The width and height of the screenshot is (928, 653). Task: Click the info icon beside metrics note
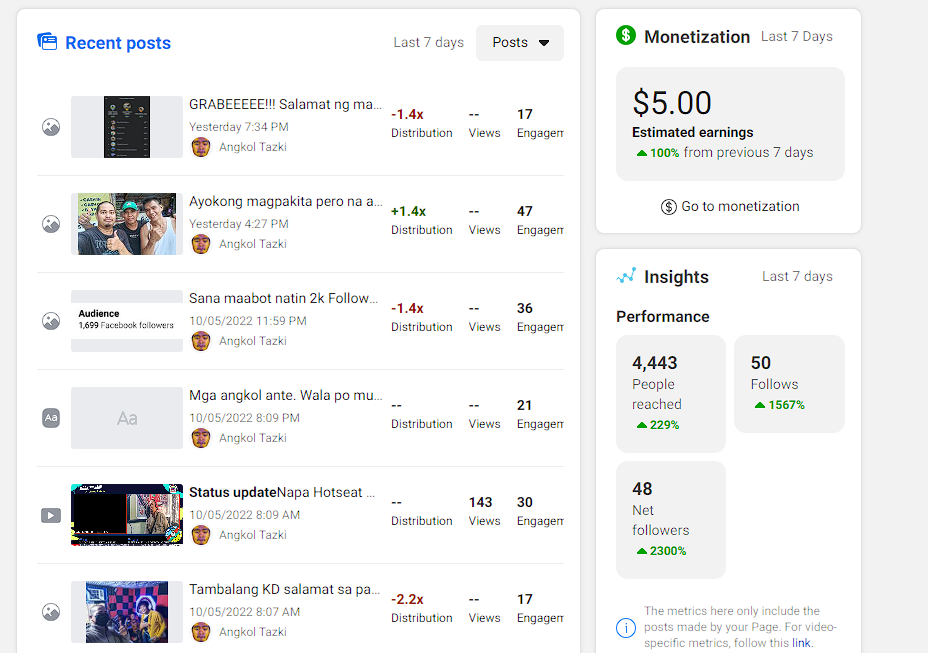pos(626,628)
